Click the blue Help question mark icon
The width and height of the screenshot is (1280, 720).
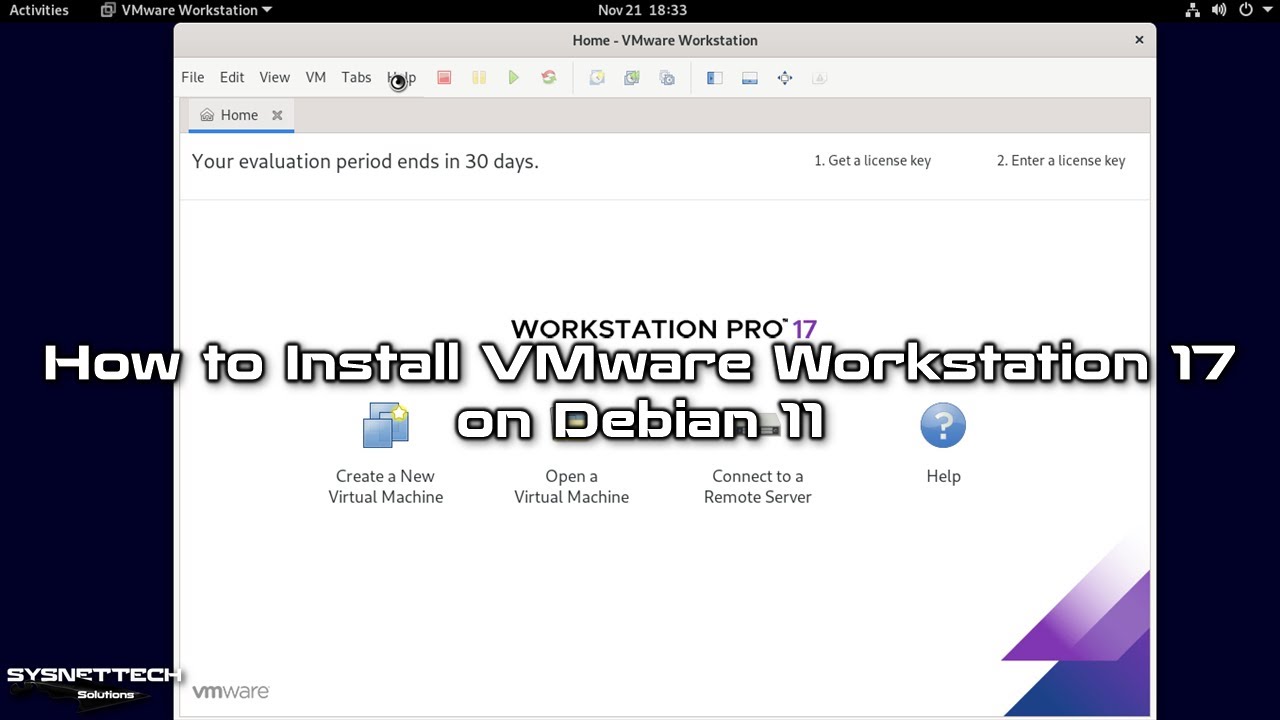(x=943, y=426)
